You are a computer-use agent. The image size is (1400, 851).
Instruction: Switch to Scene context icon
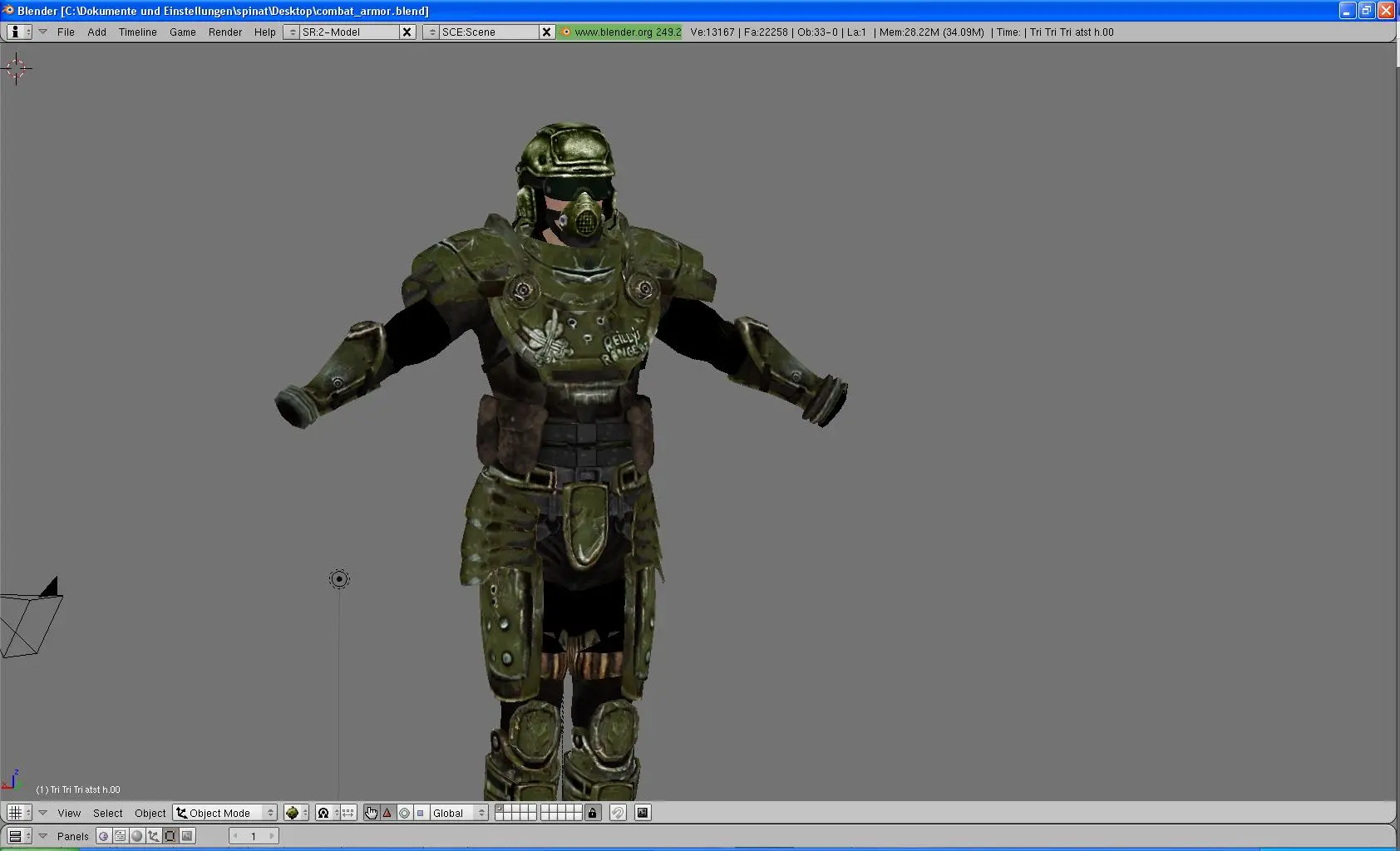coord(187,836)
